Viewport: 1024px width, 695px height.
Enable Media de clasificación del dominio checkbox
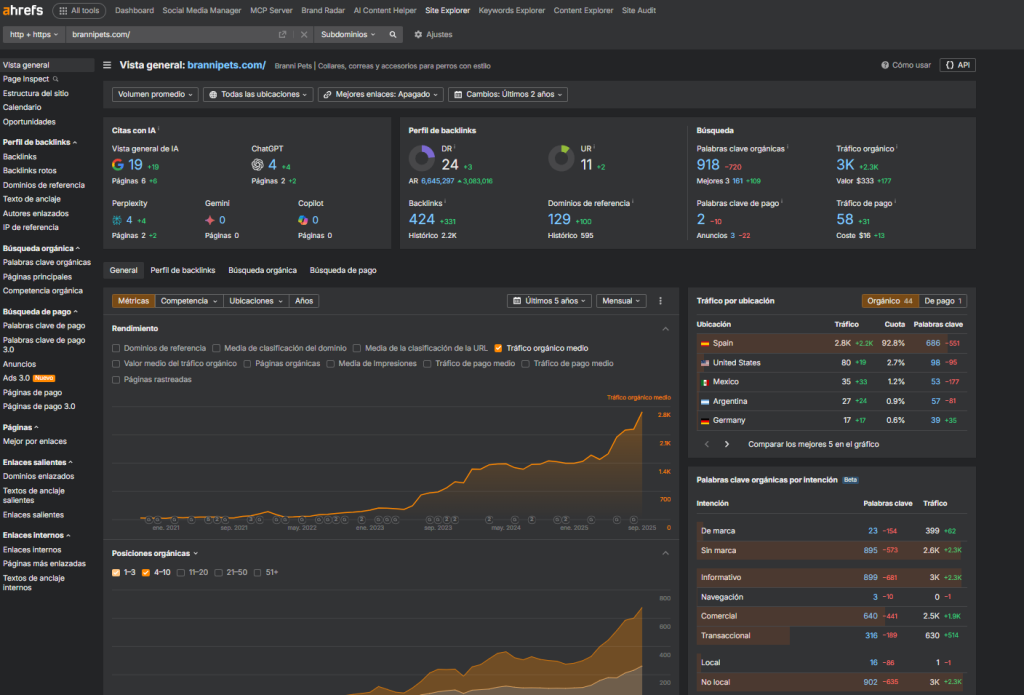[x=216, y=349]
